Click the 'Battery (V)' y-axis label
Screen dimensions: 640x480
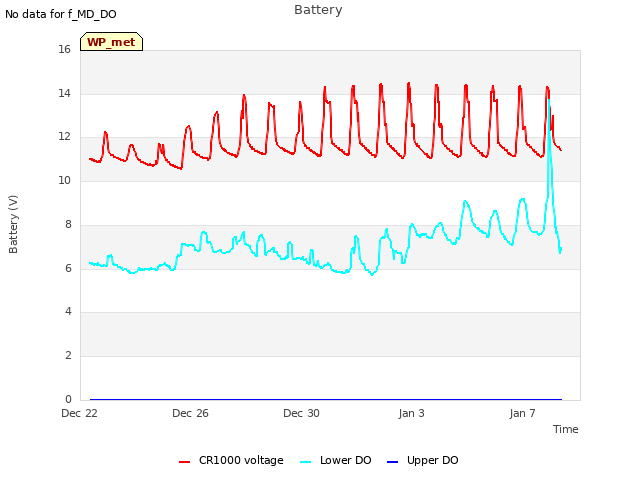(13, 224)
